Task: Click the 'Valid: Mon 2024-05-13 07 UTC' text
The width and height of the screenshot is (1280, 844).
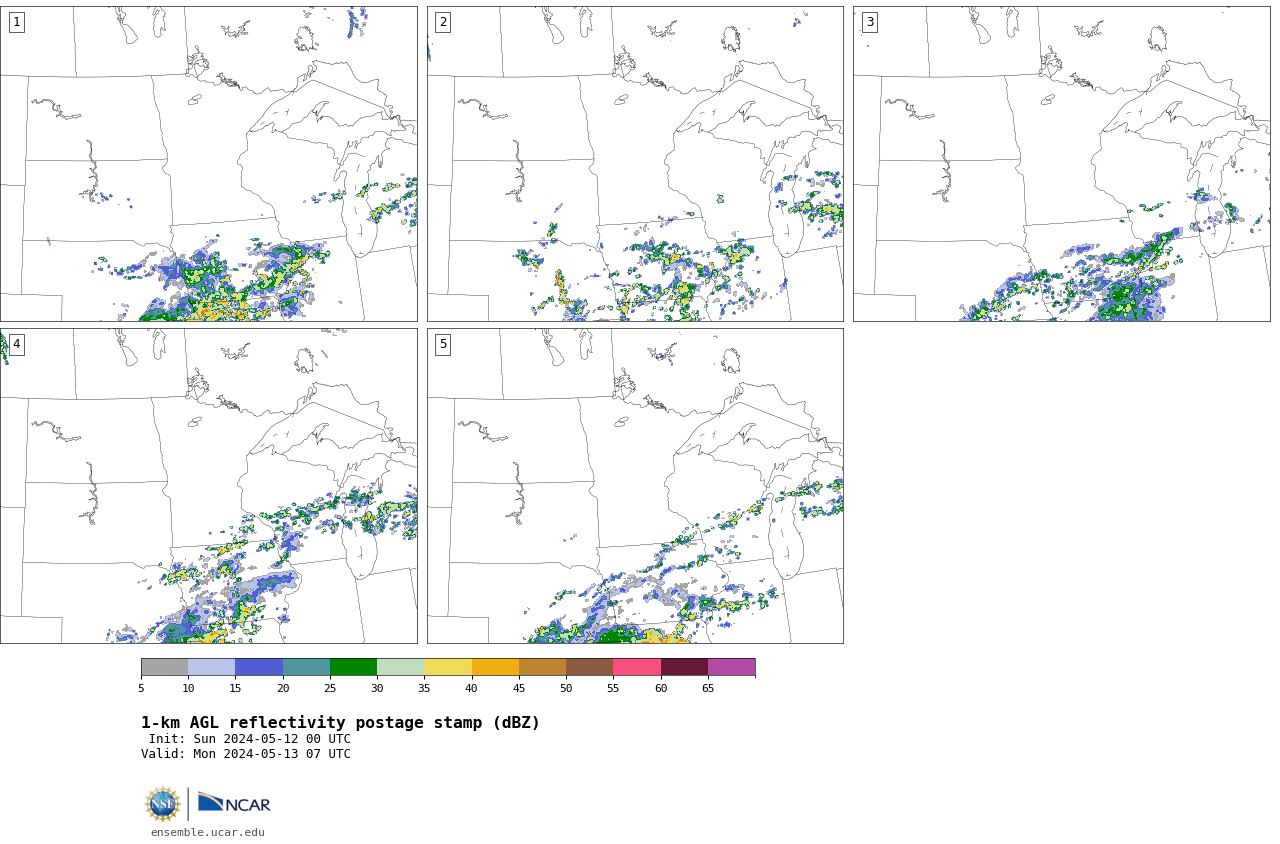Action: tap(246, 754)
